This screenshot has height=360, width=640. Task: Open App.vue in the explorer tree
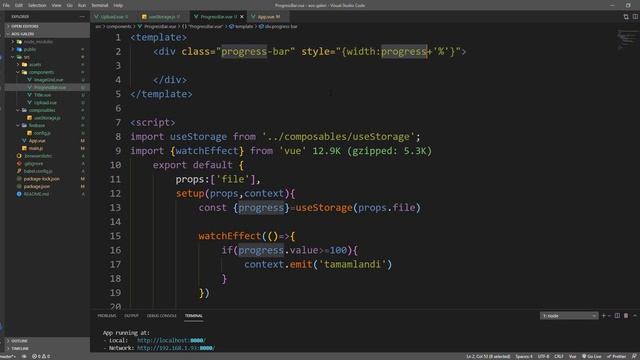click(37, 141)
